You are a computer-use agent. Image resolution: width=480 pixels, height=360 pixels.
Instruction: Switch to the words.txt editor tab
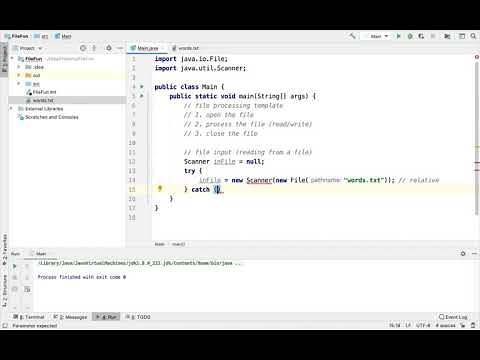click(x=185, y=48)
